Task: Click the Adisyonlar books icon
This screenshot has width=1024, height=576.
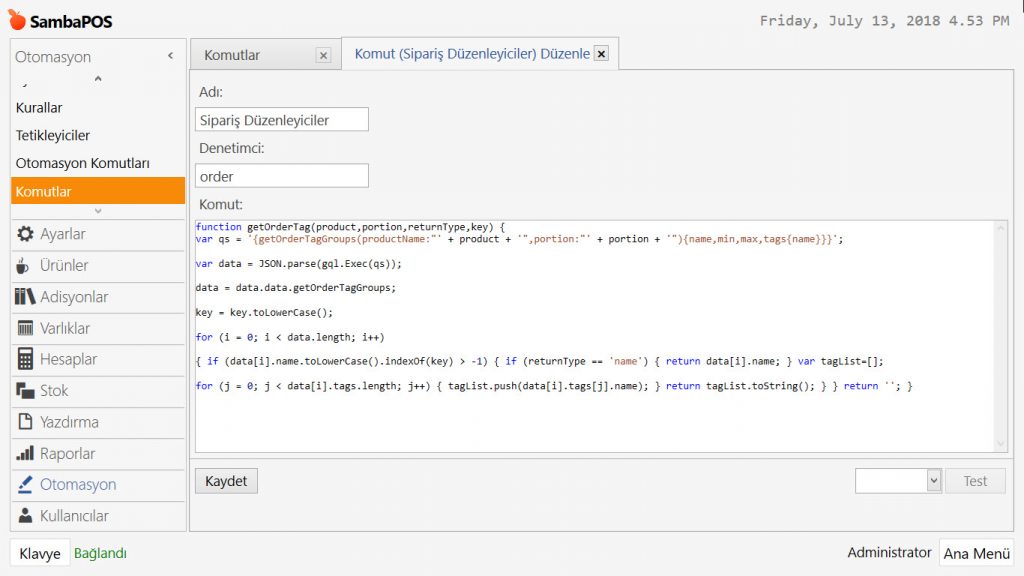Action: point(25,297)
